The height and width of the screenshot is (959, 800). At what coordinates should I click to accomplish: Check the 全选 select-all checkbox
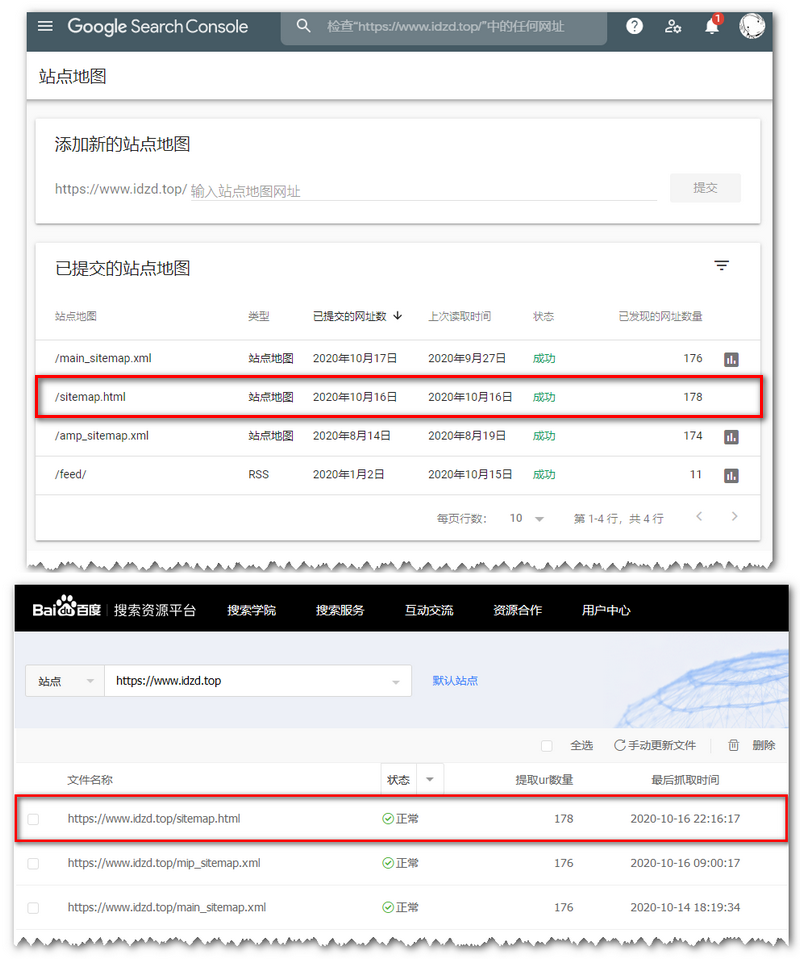pyautogui.click(x=547, y=745)
